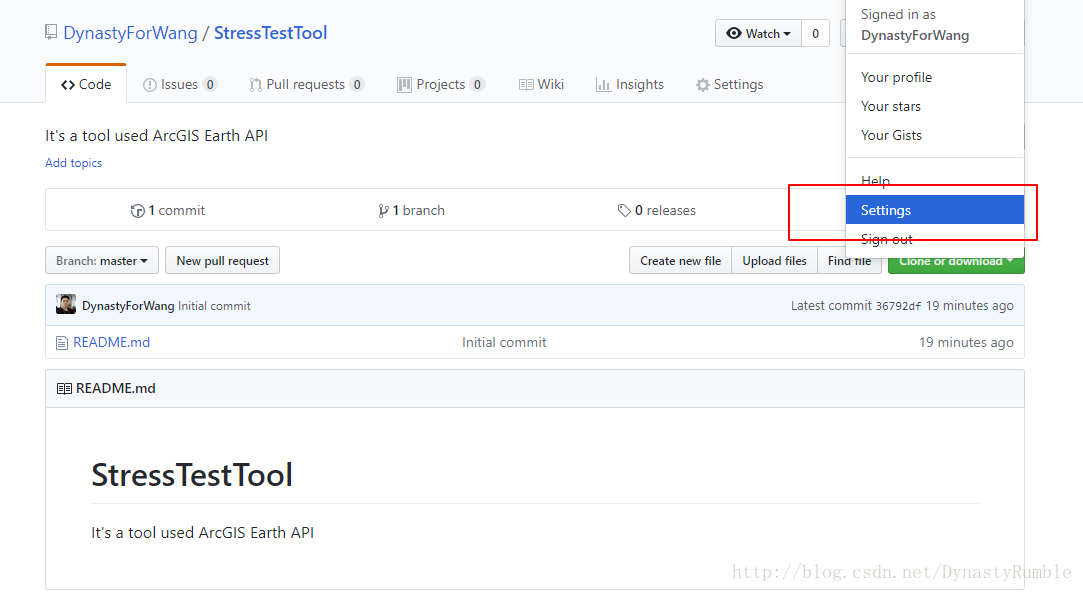Switch to the Code tab
Image resolution: width=1083 pixels, height=592 pixels.
[86, 84]
